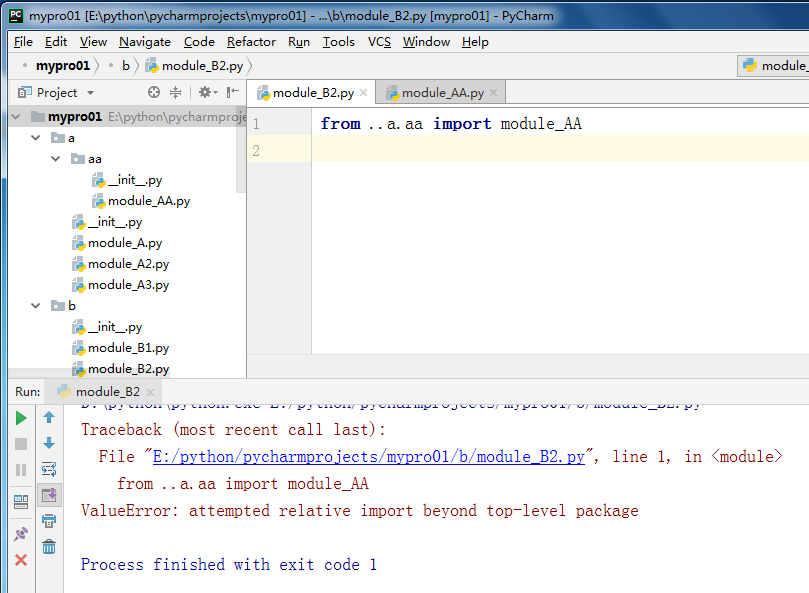Image resolution: width=809 pixels, height=593 pixels.
Task: Pause output icon in Run panel
Action: pos(21,470)
